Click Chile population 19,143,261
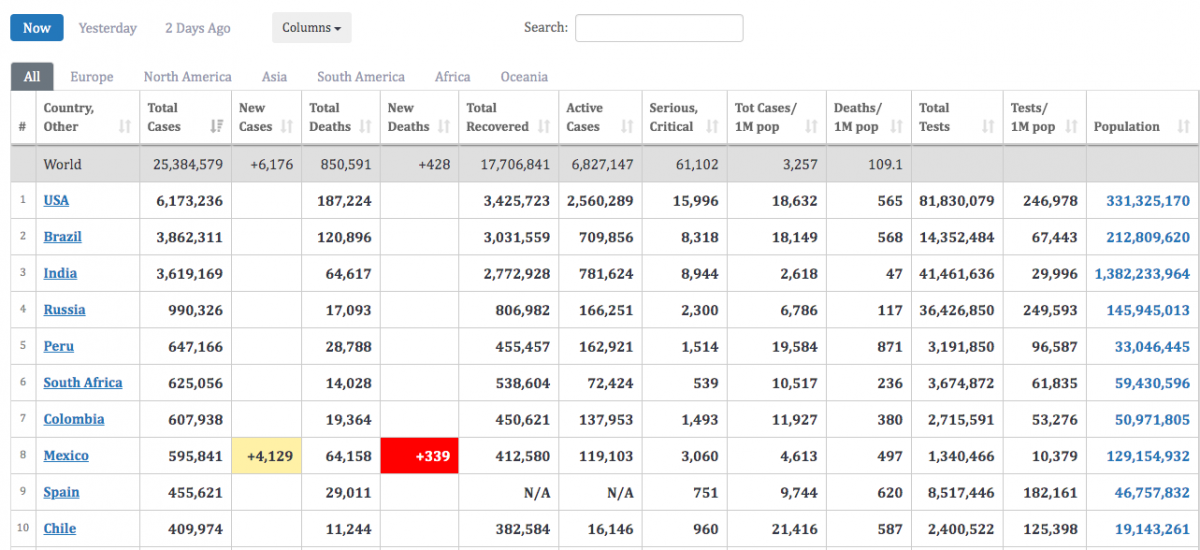The height and width of the screenshot is (550, 1200). (1153, 528)
